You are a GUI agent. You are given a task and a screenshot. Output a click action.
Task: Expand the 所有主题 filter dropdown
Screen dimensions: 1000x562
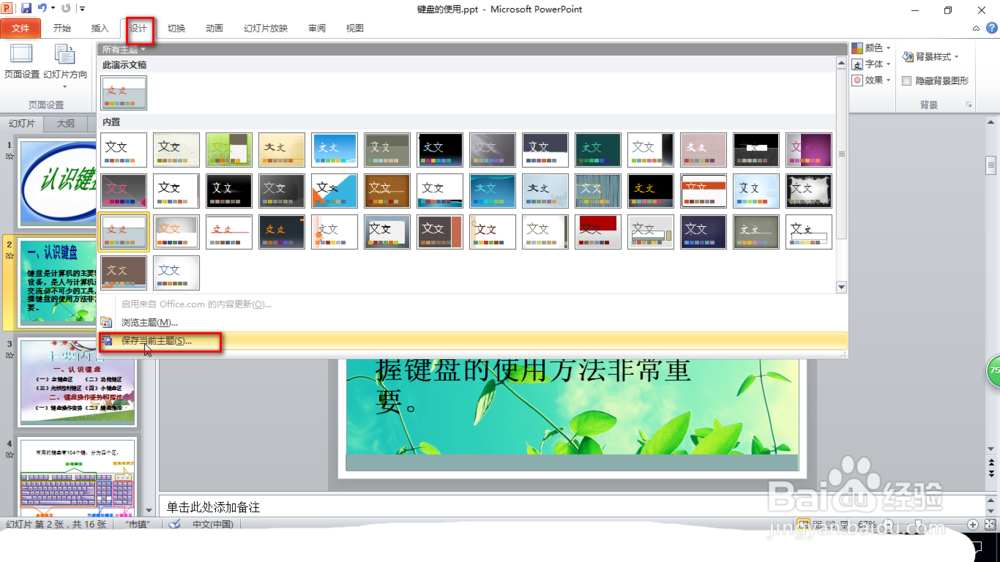124,49
